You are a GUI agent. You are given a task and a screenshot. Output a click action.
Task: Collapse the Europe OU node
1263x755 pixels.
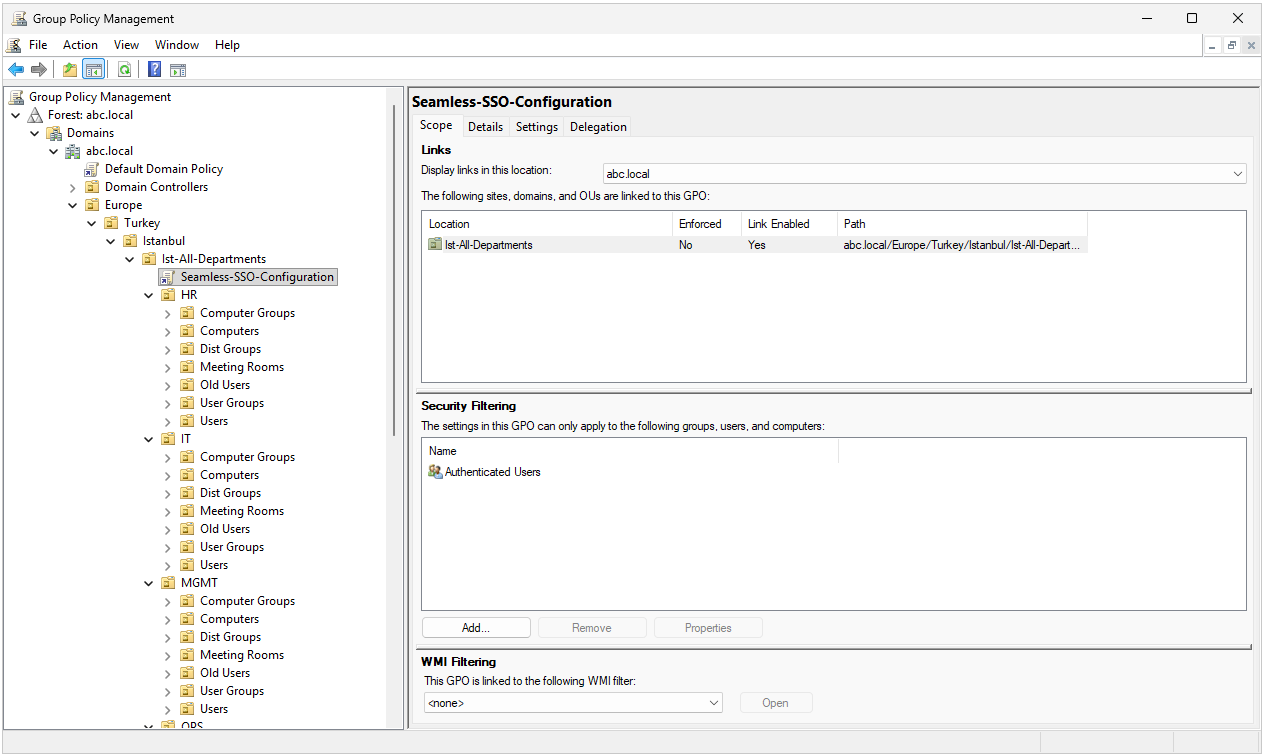pyautogui.click(x=73, y=205)
